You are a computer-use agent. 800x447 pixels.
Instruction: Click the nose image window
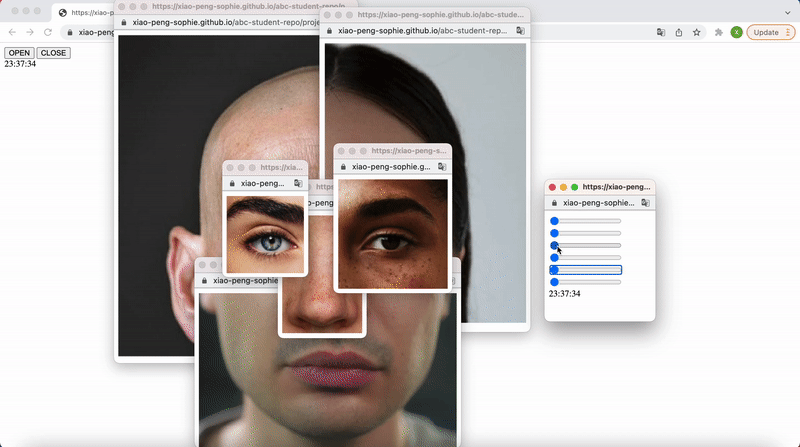322,306
